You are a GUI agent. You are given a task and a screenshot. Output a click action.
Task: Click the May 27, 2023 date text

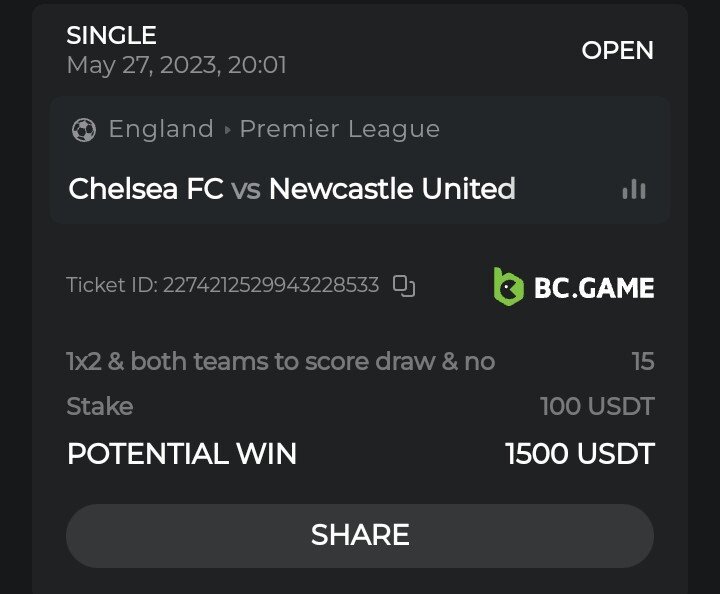click(x=176, y=66)
